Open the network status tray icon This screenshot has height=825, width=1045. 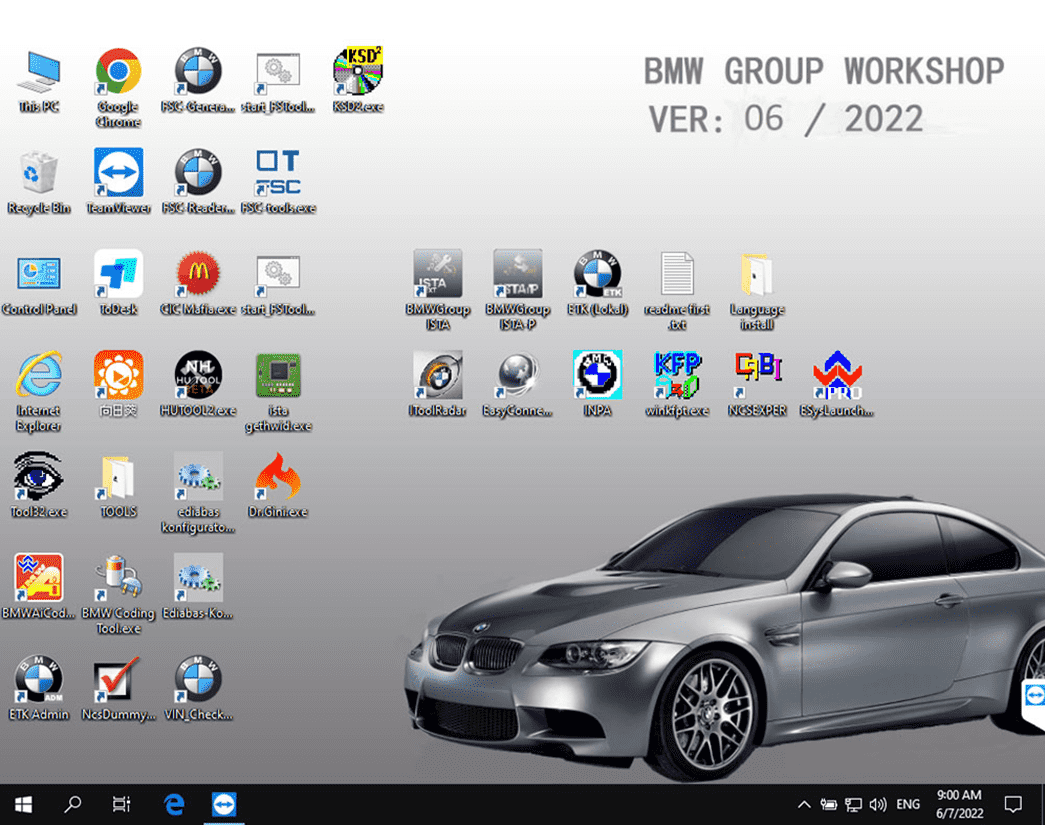(853, 805)
